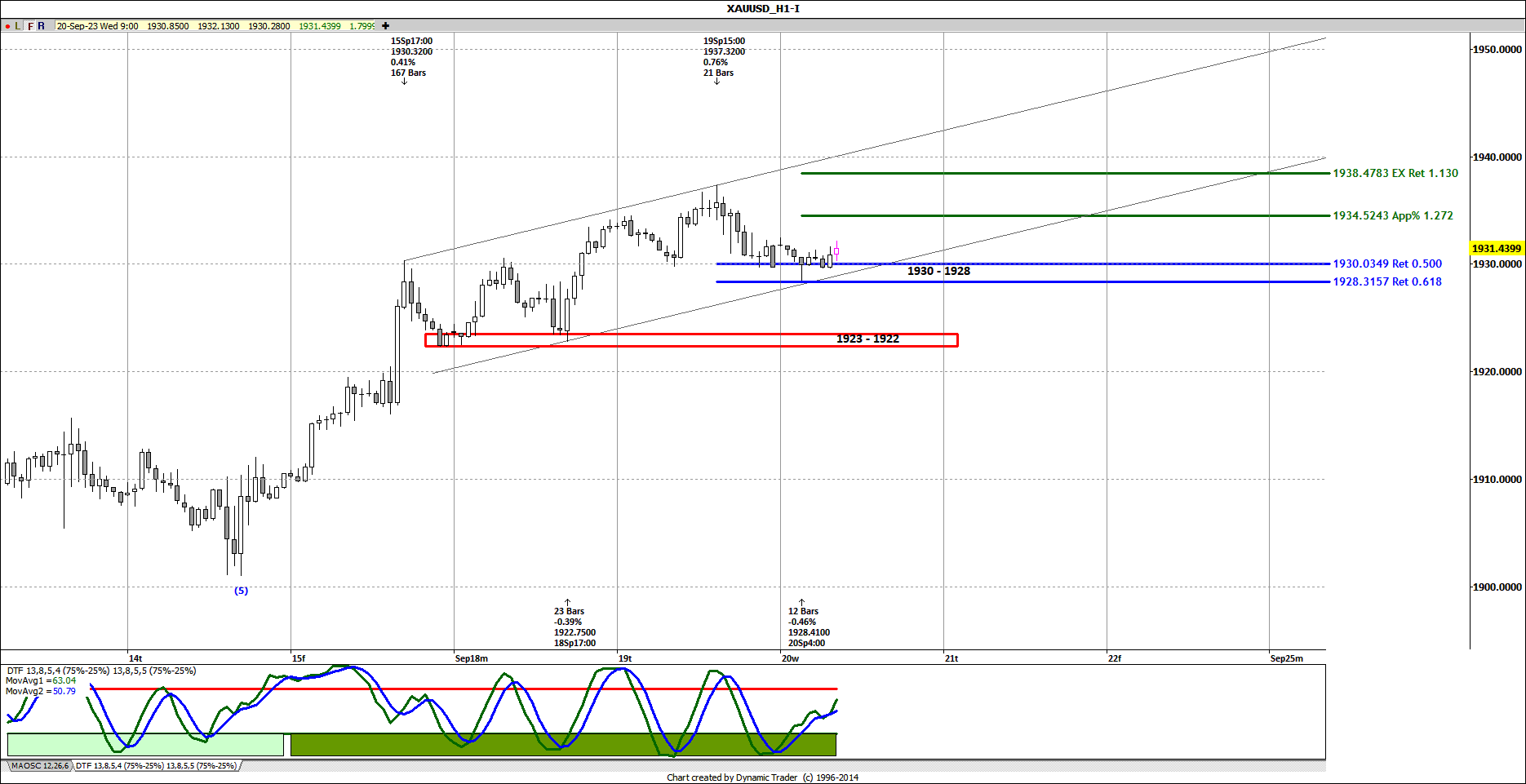Click the yellow 1931.4399 current price marker

(x=1495, y=248)
